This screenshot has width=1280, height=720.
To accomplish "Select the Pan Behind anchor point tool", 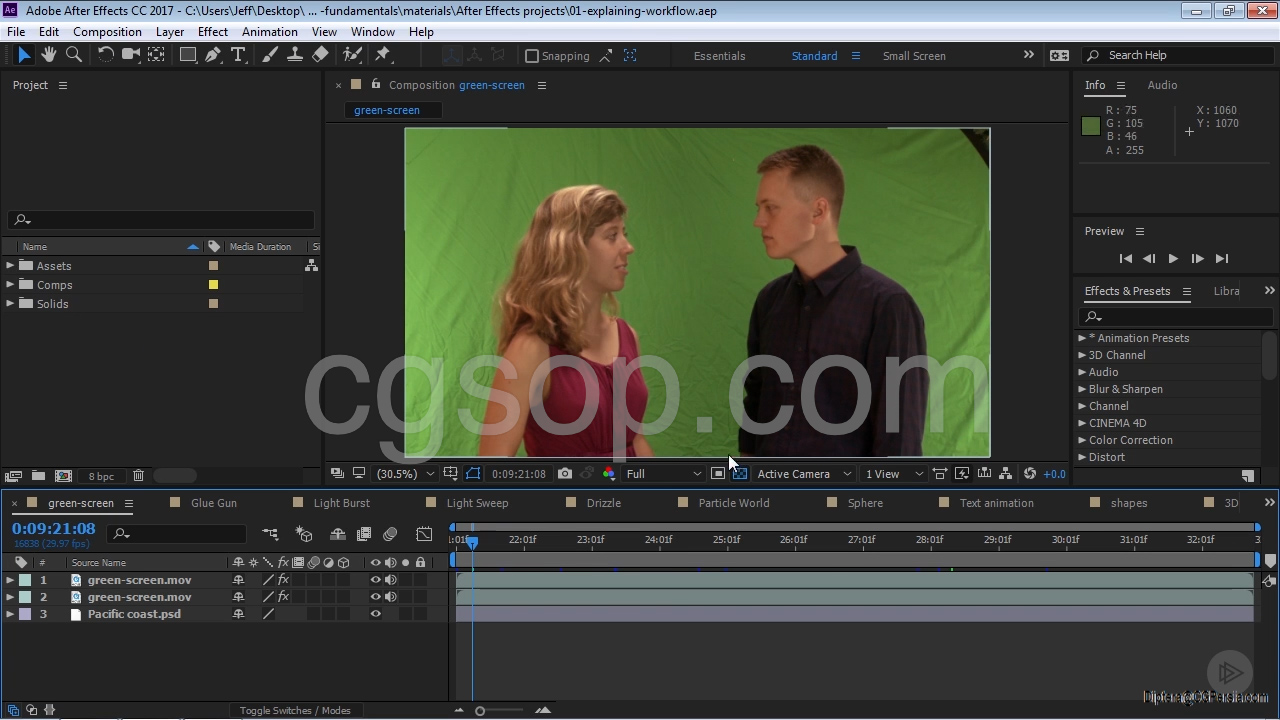I will (x=156, y=55).
